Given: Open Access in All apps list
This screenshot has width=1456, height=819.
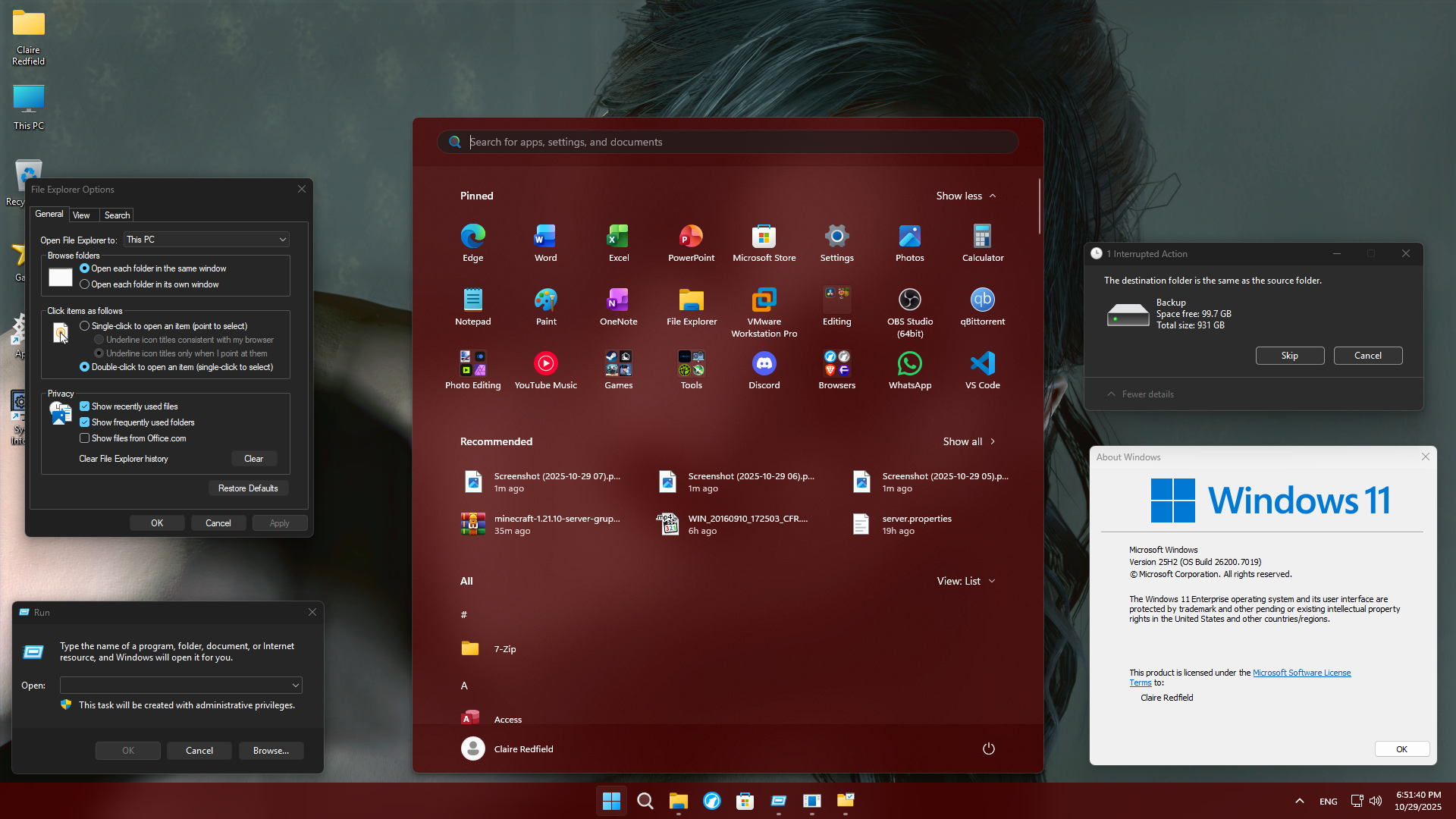Looking at the screenshot, I should click(491, 719).
